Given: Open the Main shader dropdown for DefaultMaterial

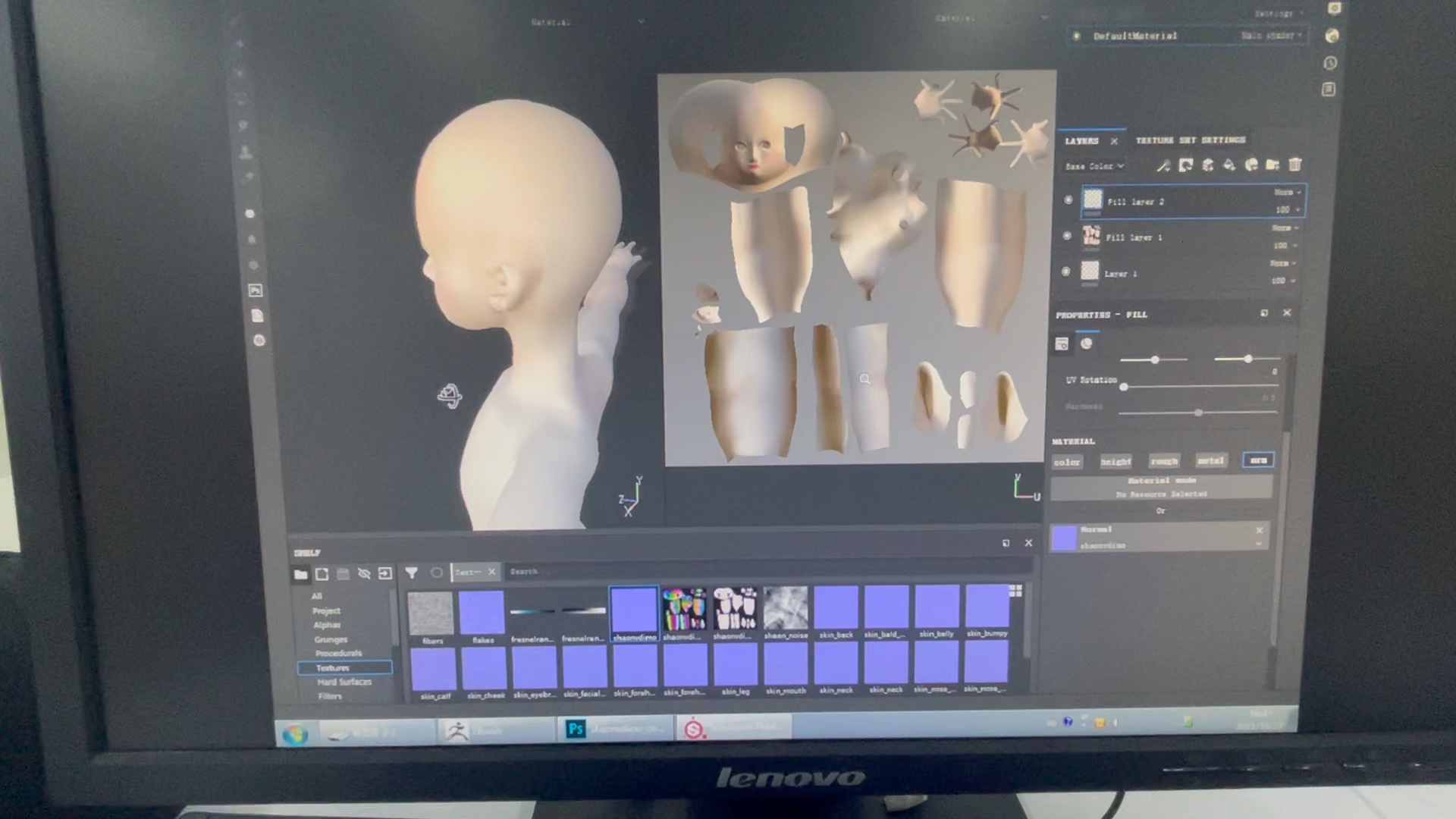Looking at the screenshot, I should point(1272,36).
